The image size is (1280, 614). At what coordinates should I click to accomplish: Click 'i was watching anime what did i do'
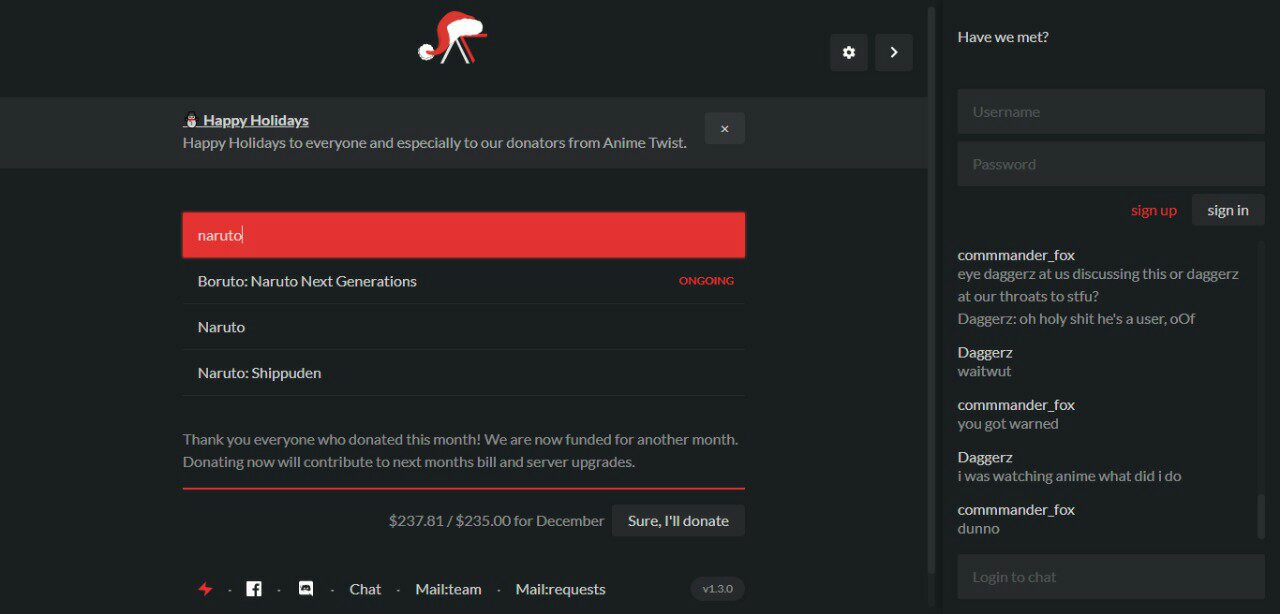(1070, 476)
